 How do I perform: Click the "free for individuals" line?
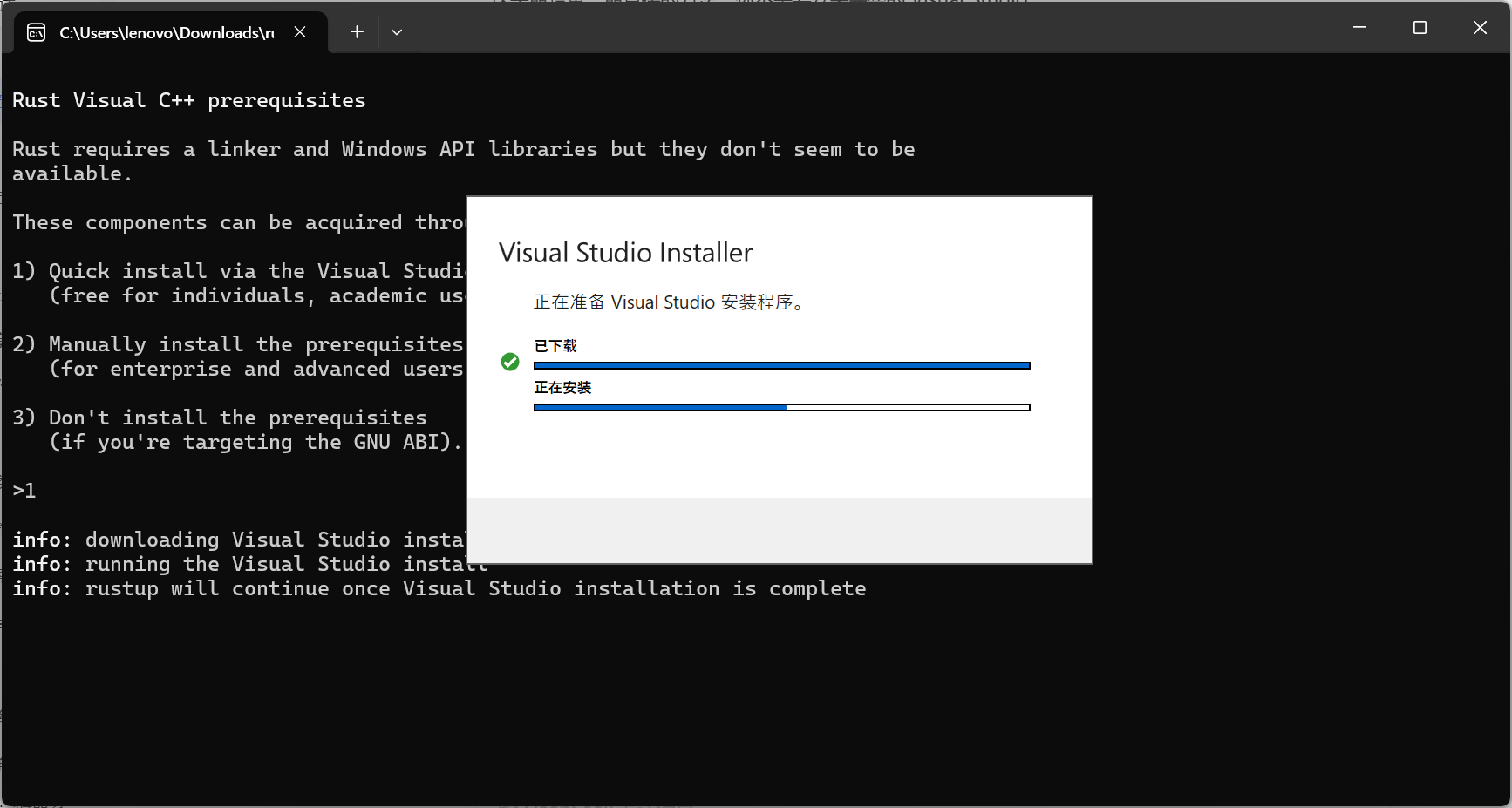[x=257, y=295]
